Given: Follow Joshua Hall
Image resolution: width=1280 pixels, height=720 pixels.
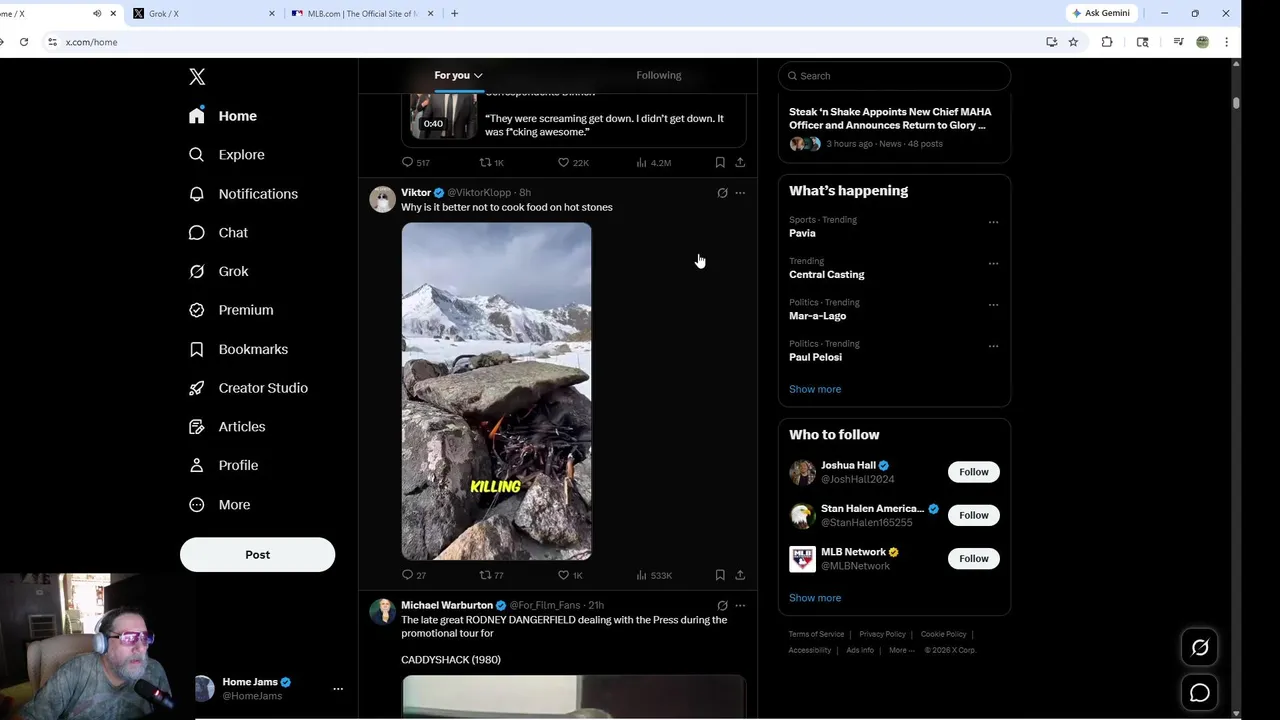Looking at the screenshot, I should click(x=973, y=472).
